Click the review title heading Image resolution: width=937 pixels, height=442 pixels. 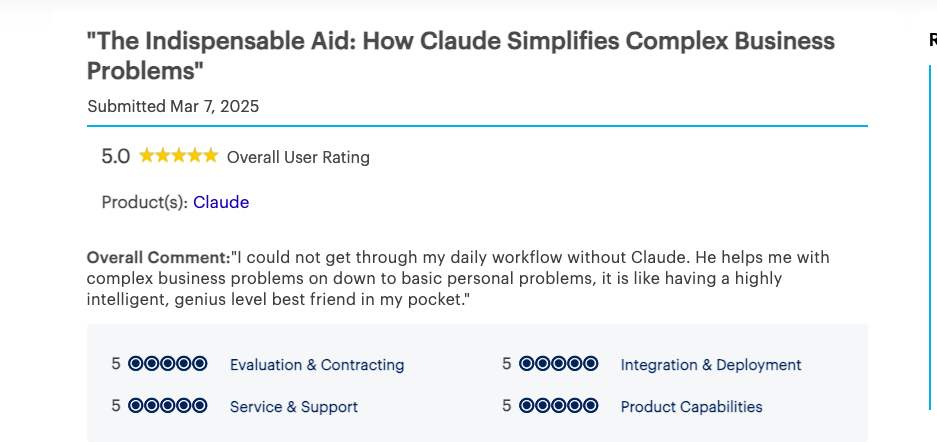click(x=460, y=56)
